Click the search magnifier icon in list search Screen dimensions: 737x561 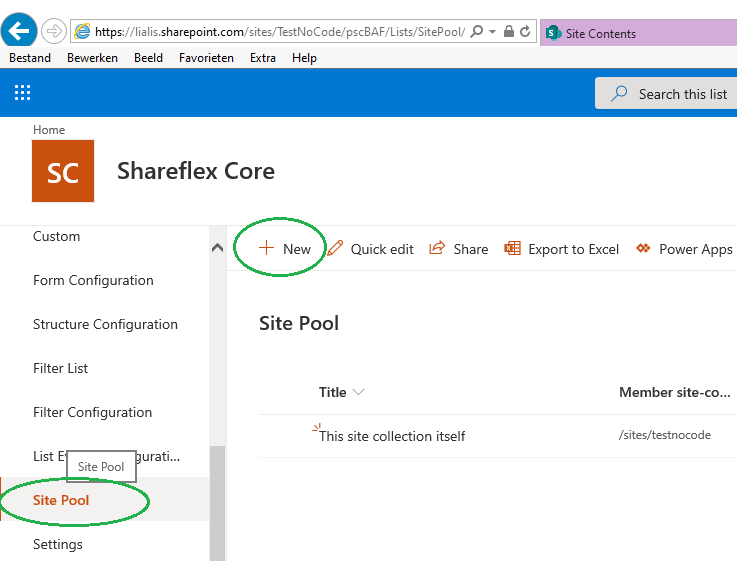619,94
